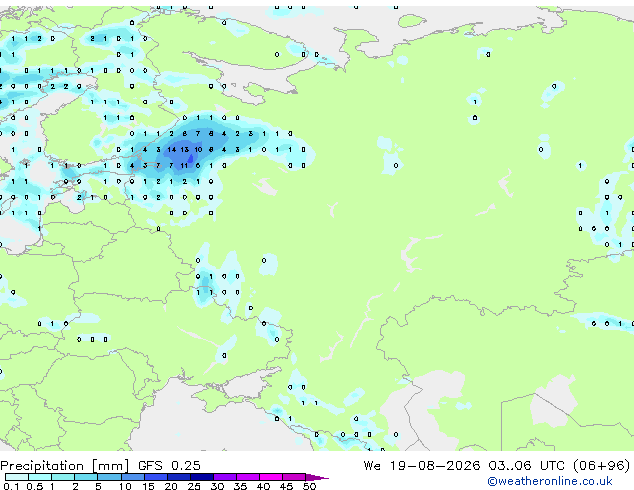Click the '25' legend scale label

[x=194, y=486]
